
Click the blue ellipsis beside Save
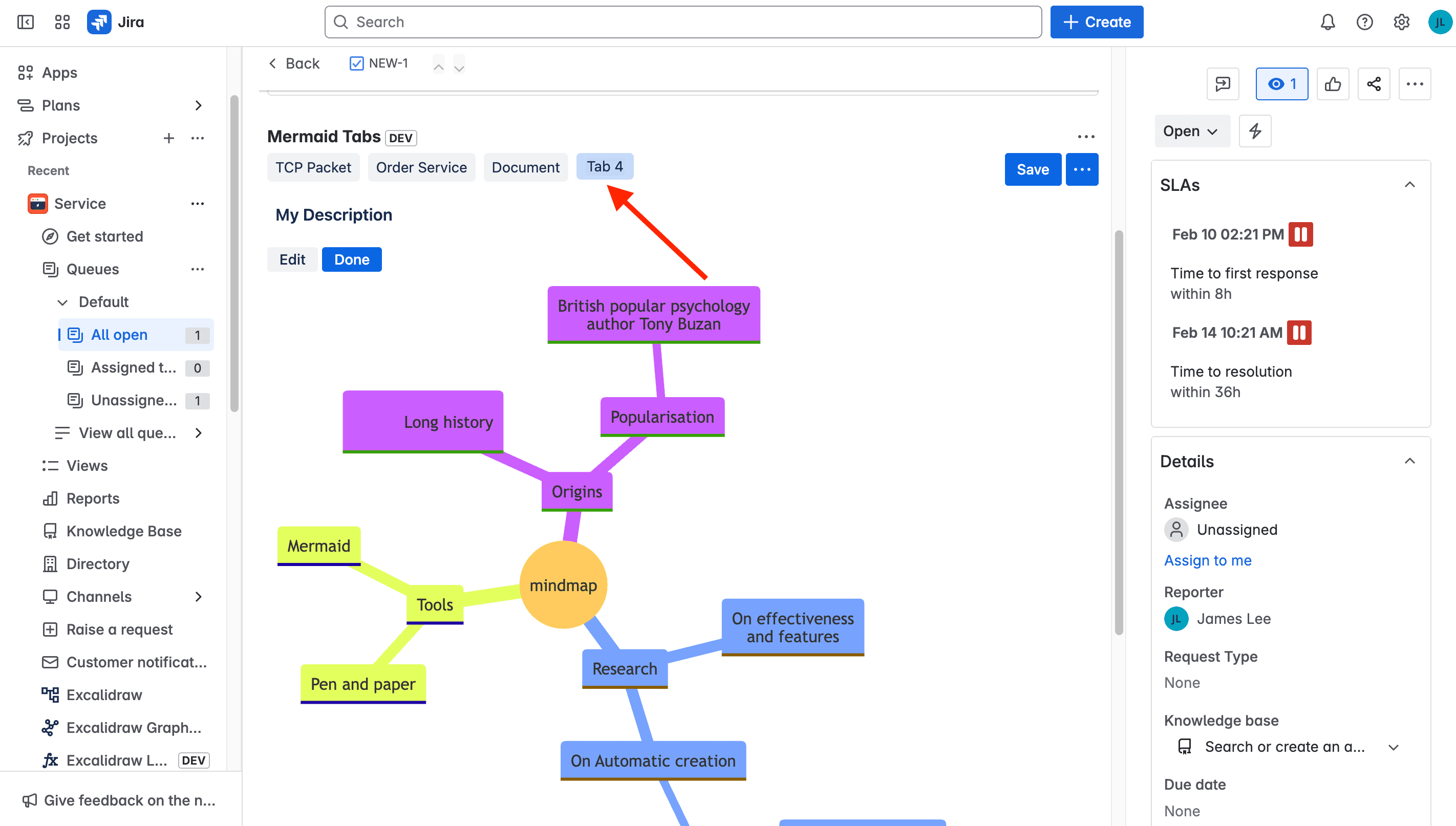click(1081, 169)
